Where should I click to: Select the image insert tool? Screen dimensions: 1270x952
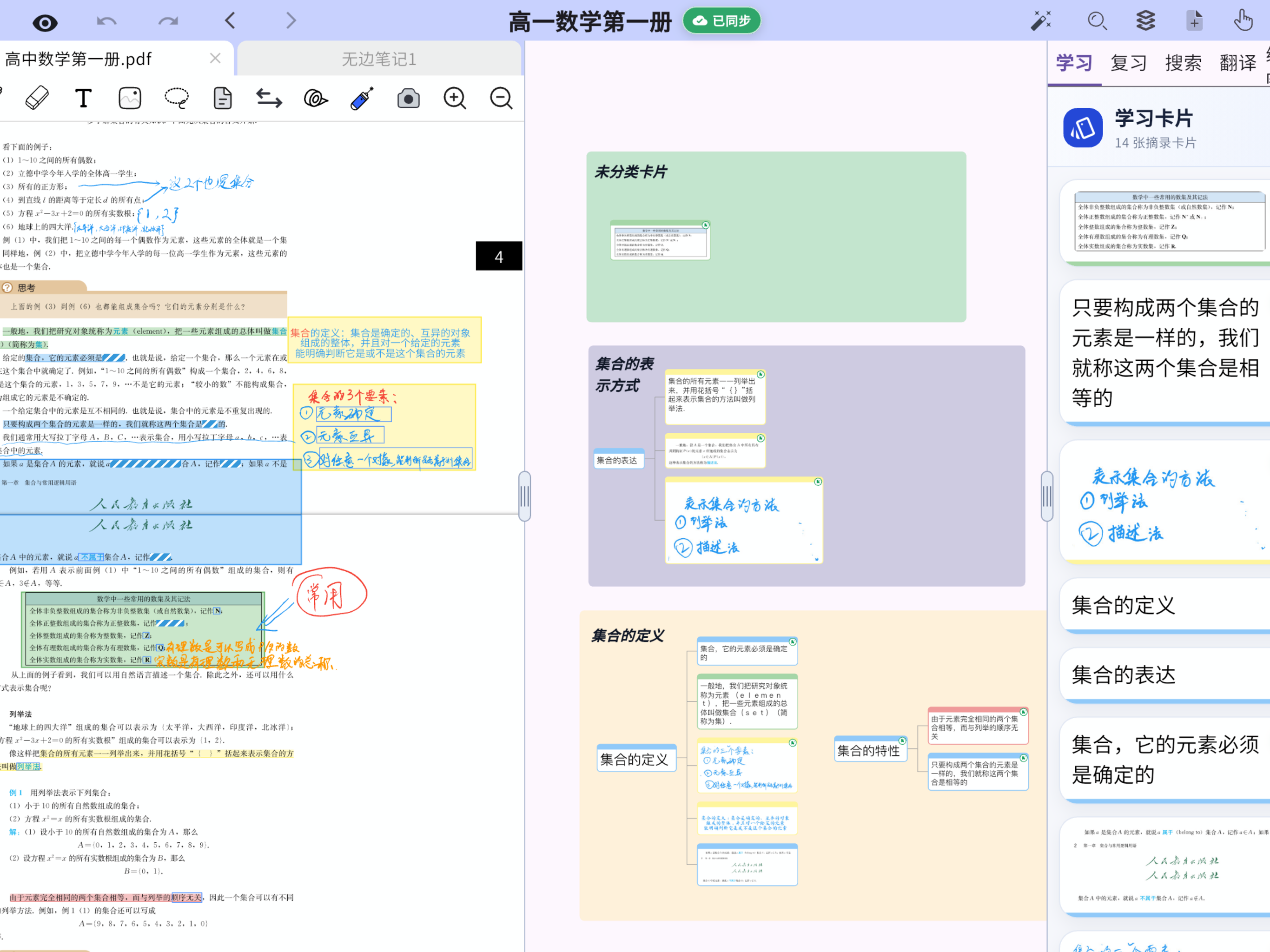pyautogui.click(x=130, y=98)
